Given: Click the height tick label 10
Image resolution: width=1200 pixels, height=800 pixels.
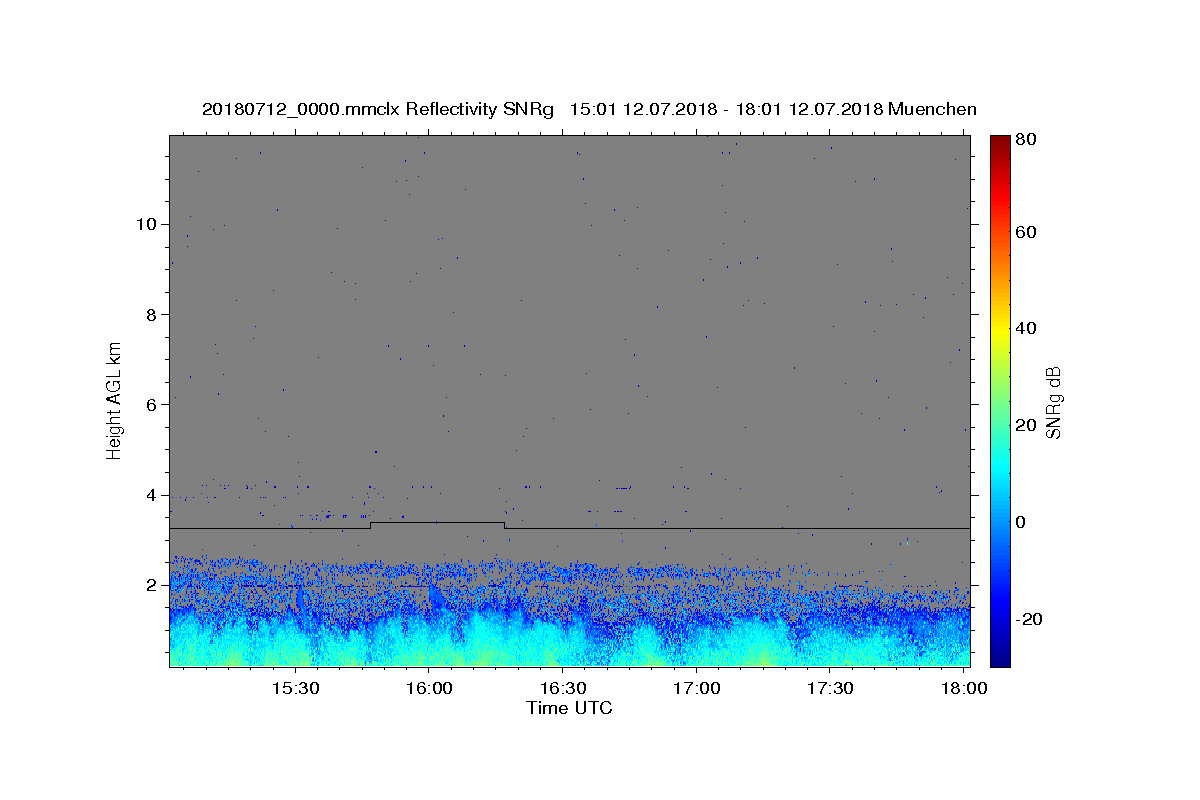Looking at the screenshot, I should [x=148, y=224].
